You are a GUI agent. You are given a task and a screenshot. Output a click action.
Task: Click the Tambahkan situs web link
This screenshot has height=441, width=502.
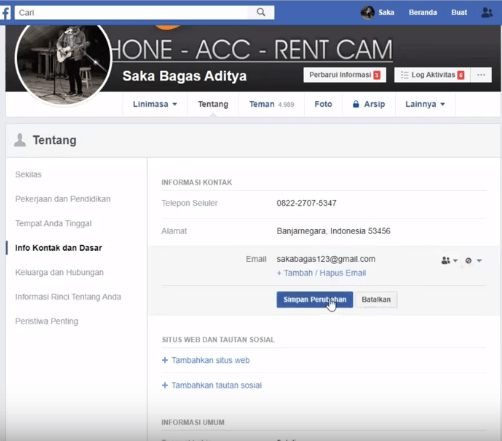click(x=206, y=360)
